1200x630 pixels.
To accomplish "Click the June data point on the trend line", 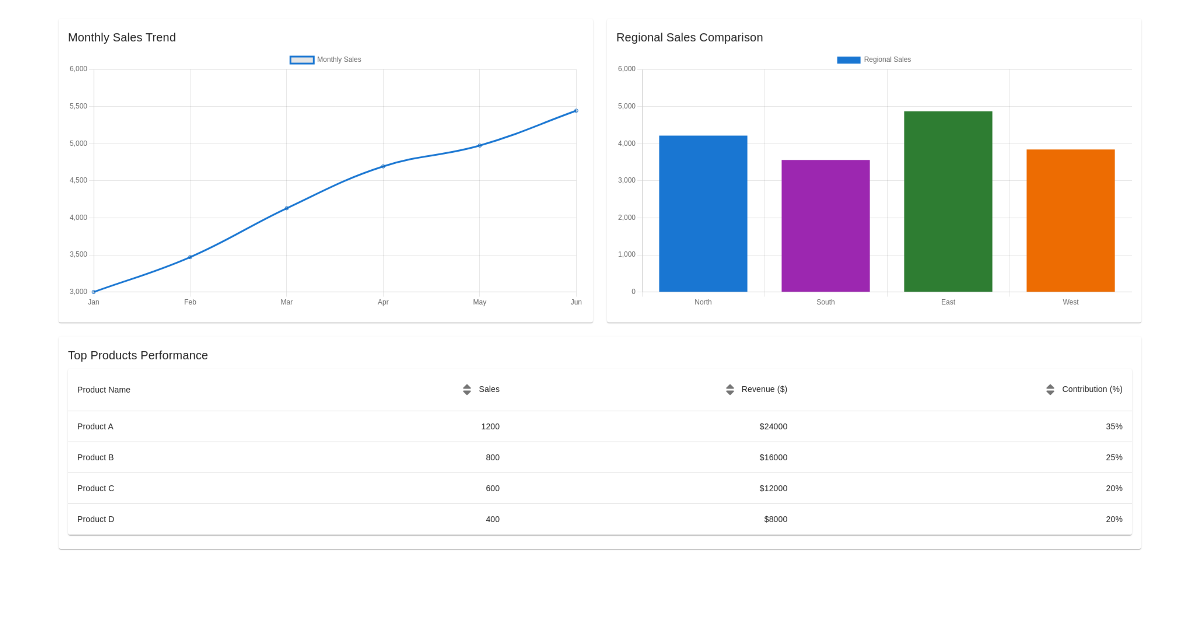I will (x=576, y=110).
